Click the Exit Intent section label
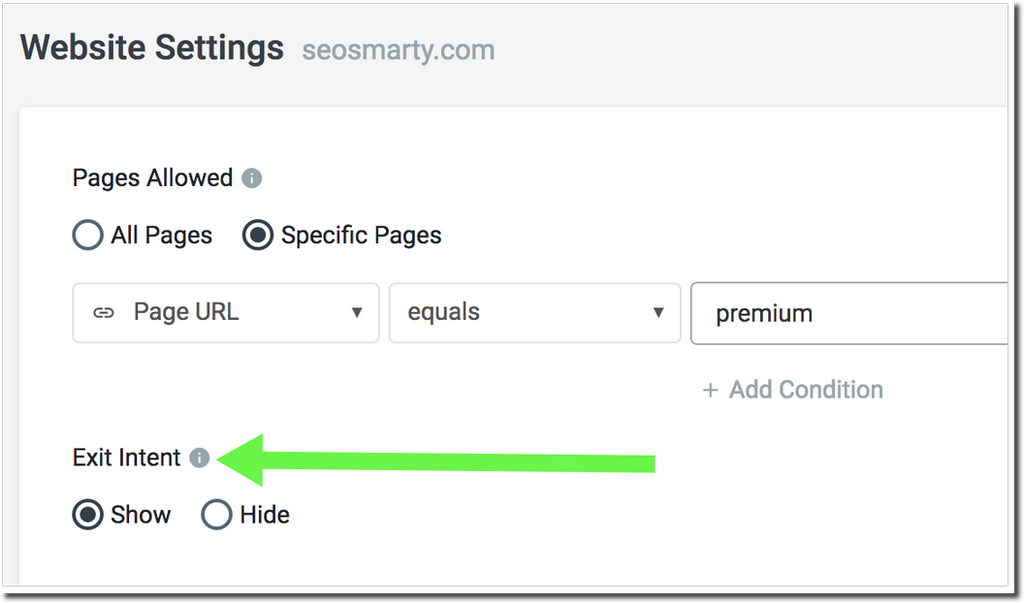 click(125, 457)
